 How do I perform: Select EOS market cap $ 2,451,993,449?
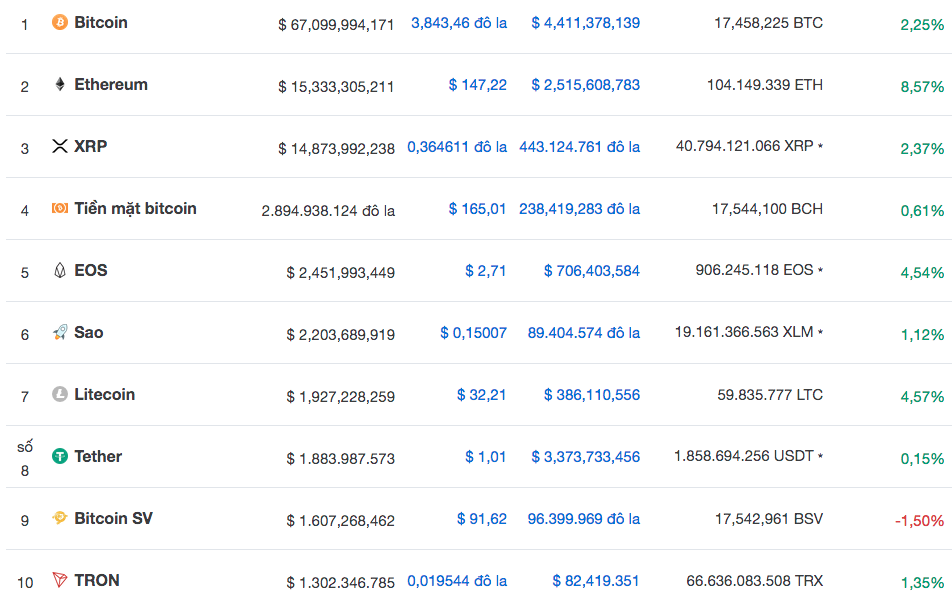[x=341, y=273]
